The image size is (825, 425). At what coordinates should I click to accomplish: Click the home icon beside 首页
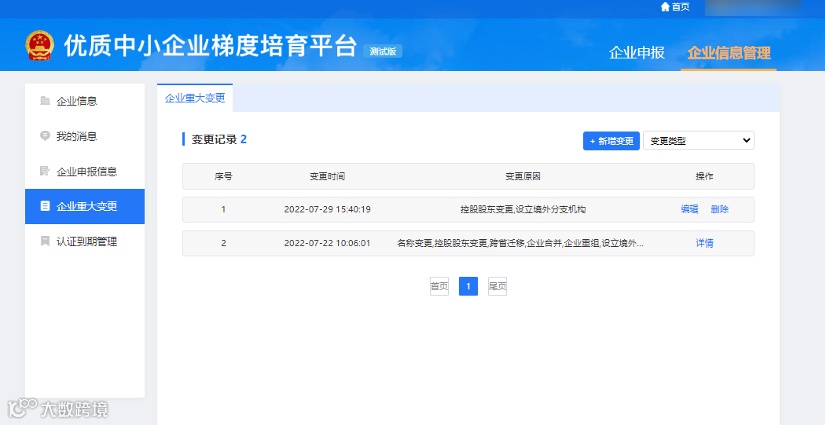point(665,7)
